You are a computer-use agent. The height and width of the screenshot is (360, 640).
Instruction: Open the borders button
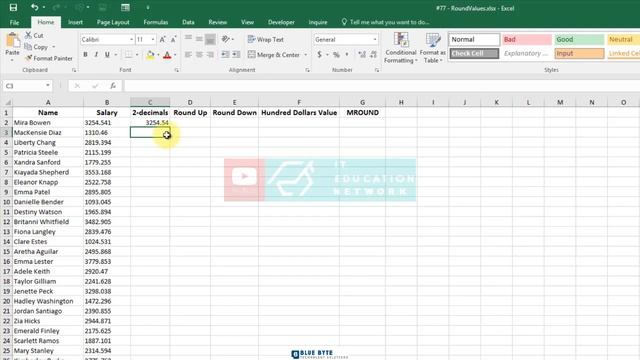(129, 55)
